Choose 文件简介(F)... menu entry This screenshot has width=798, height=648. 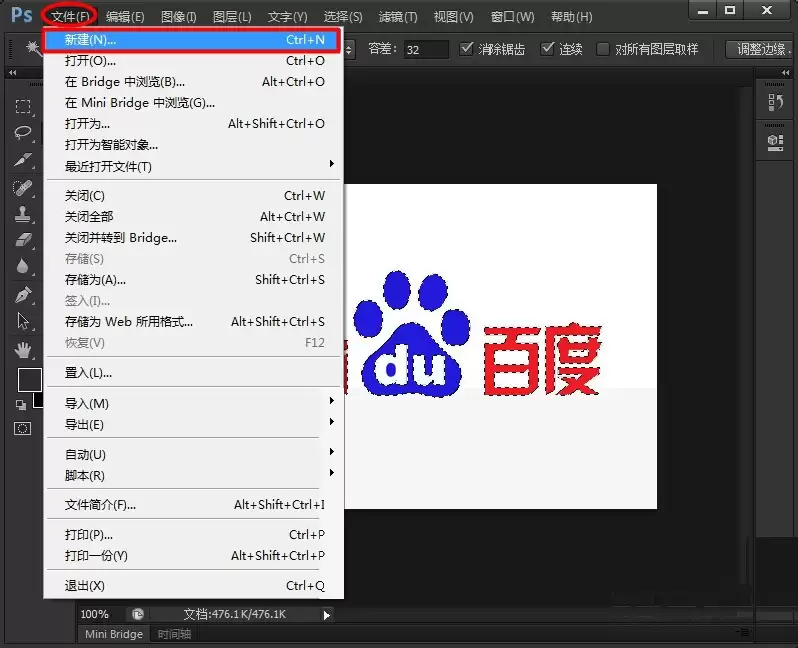tap(194, 504)
